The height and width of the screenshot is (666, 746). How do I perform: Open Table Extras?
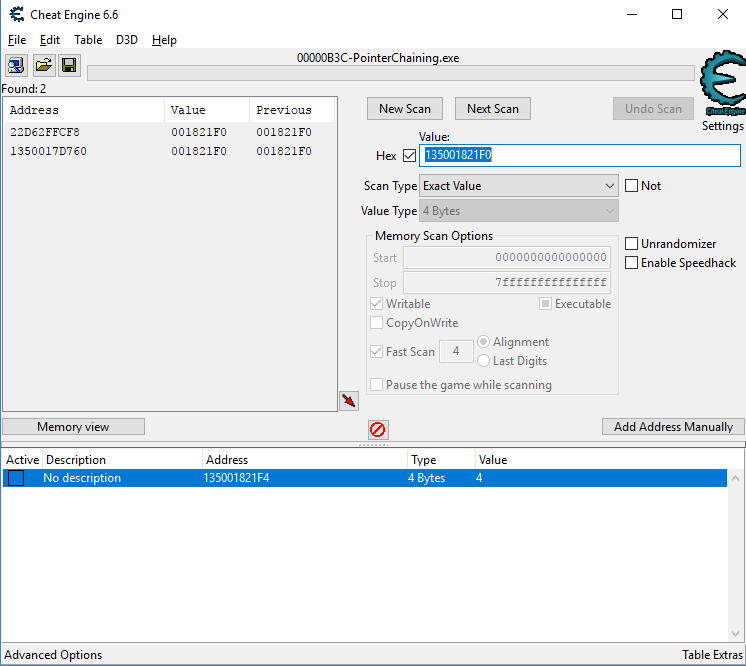coord(712,655)
